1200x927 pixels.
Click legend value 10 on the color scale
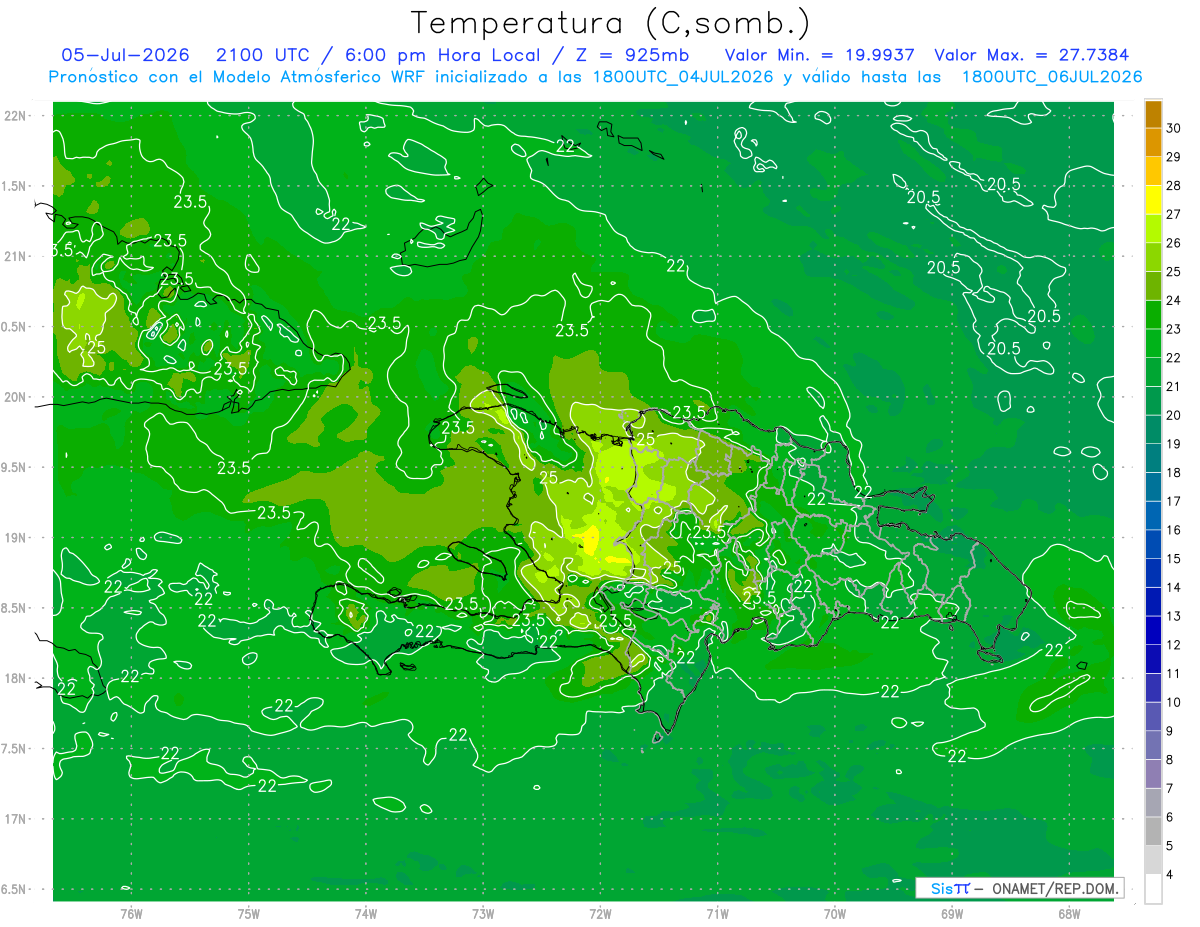click(1173, 702)
